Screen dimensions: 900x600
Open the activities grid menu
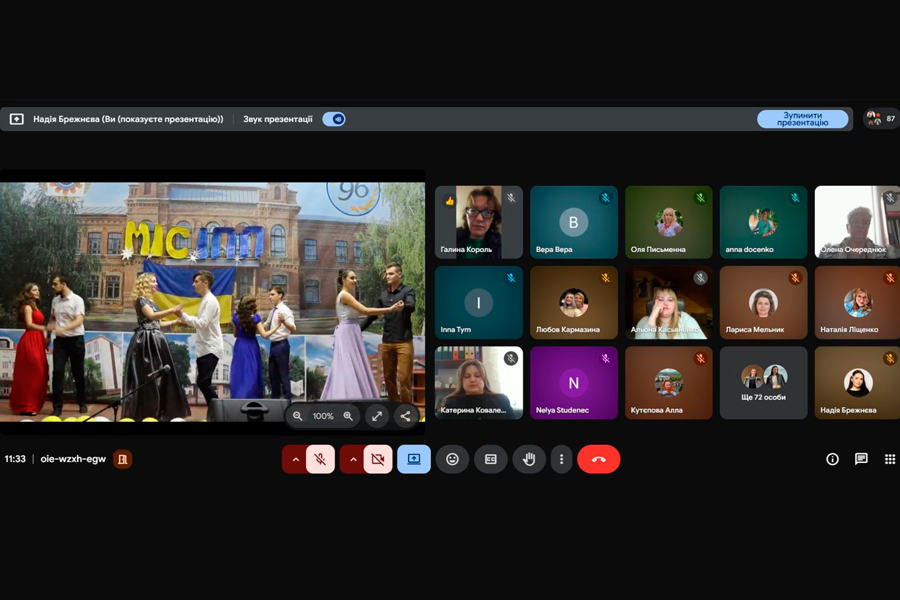click(890, 459)
